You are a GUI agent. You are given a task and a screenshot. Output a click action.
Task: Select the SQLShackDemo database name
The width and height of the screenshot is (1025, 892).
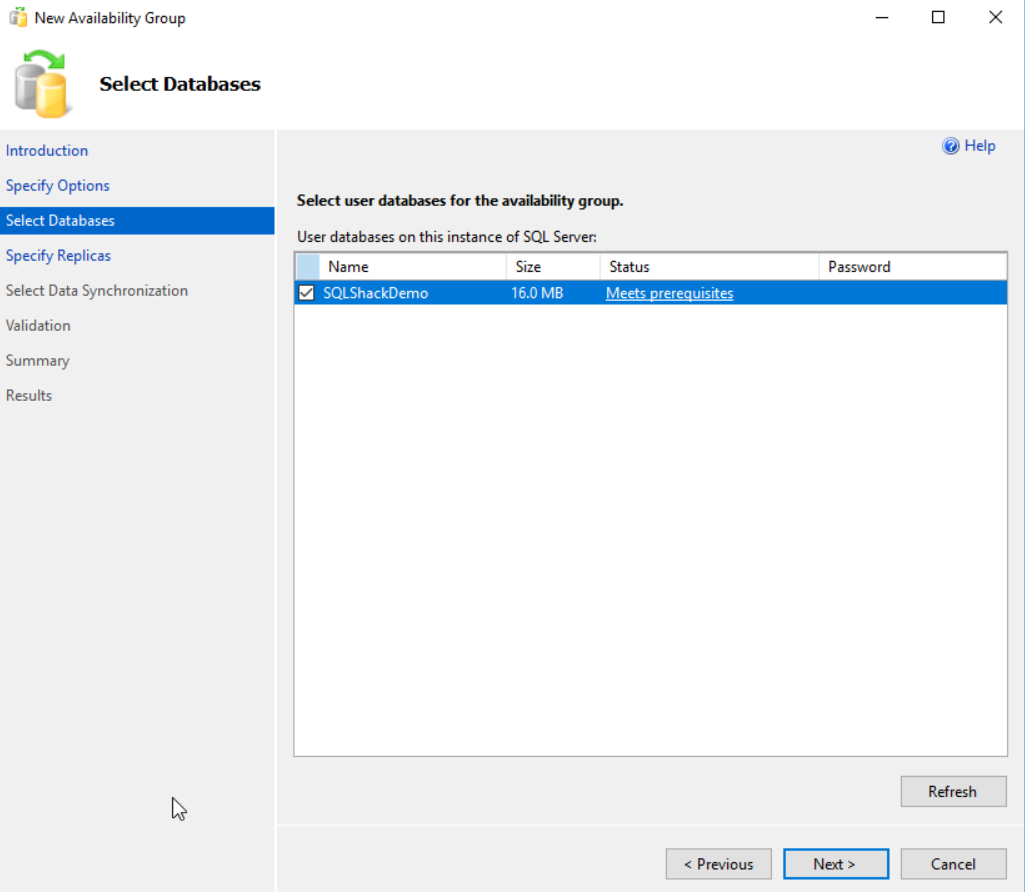[x=376, y=293]
